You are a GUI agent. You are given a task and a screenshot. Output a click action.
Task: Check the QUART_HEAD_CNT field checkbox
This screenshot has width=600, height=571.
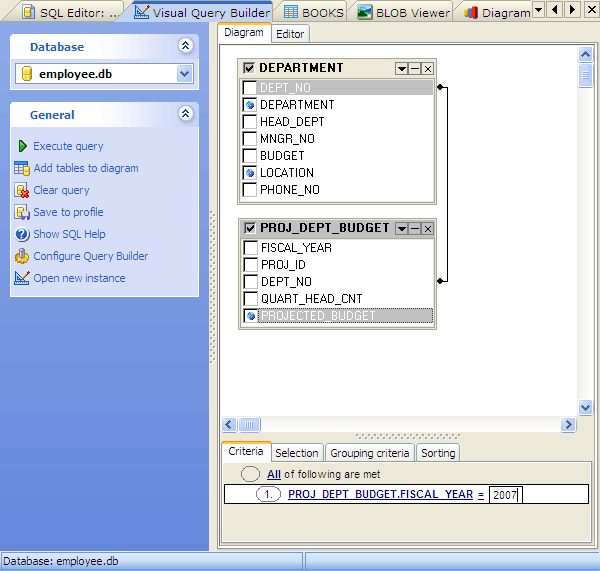251,299
